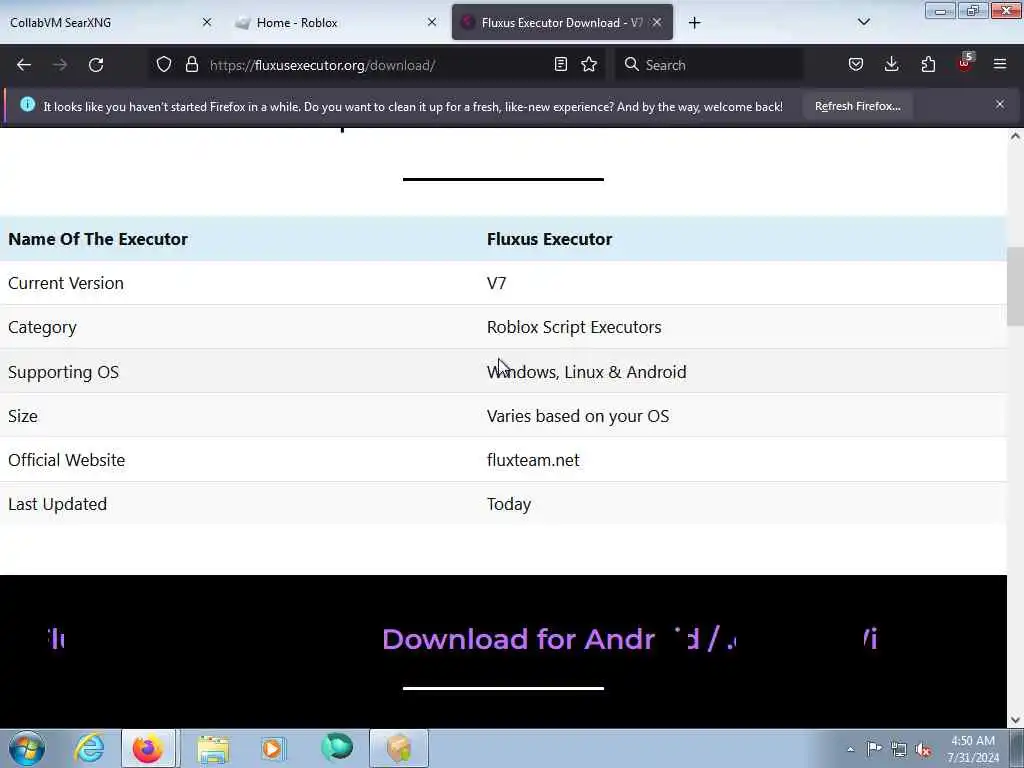Click the Firefox taskbar icon
The width and height of the screenshot is (1024, 768).
tap(148, 748)
